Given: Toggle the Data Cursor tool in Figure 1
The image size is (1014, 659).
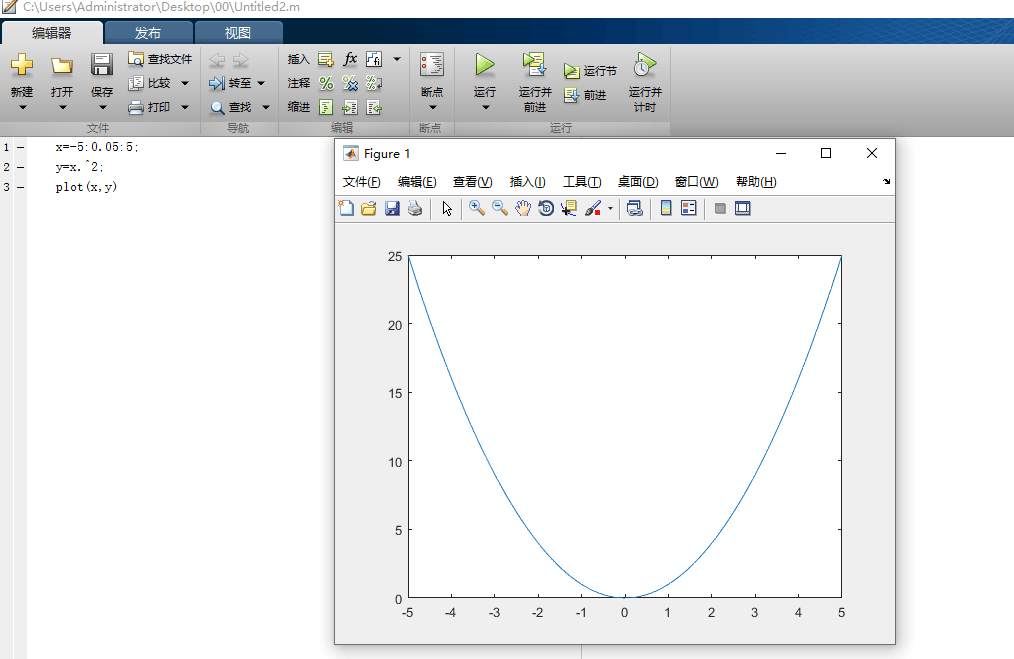Looking at the screenshot, I should [569, 208].
